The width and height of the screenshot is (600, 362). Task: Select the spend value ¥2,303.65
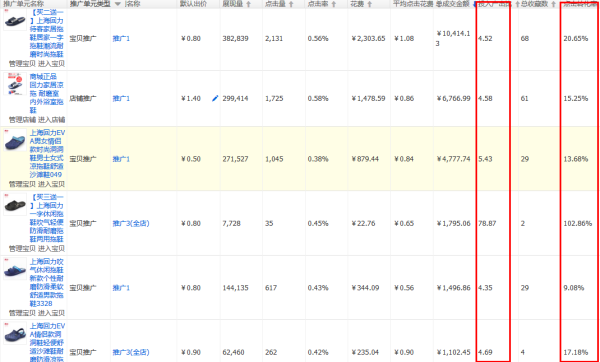click(x=368, y=39)
